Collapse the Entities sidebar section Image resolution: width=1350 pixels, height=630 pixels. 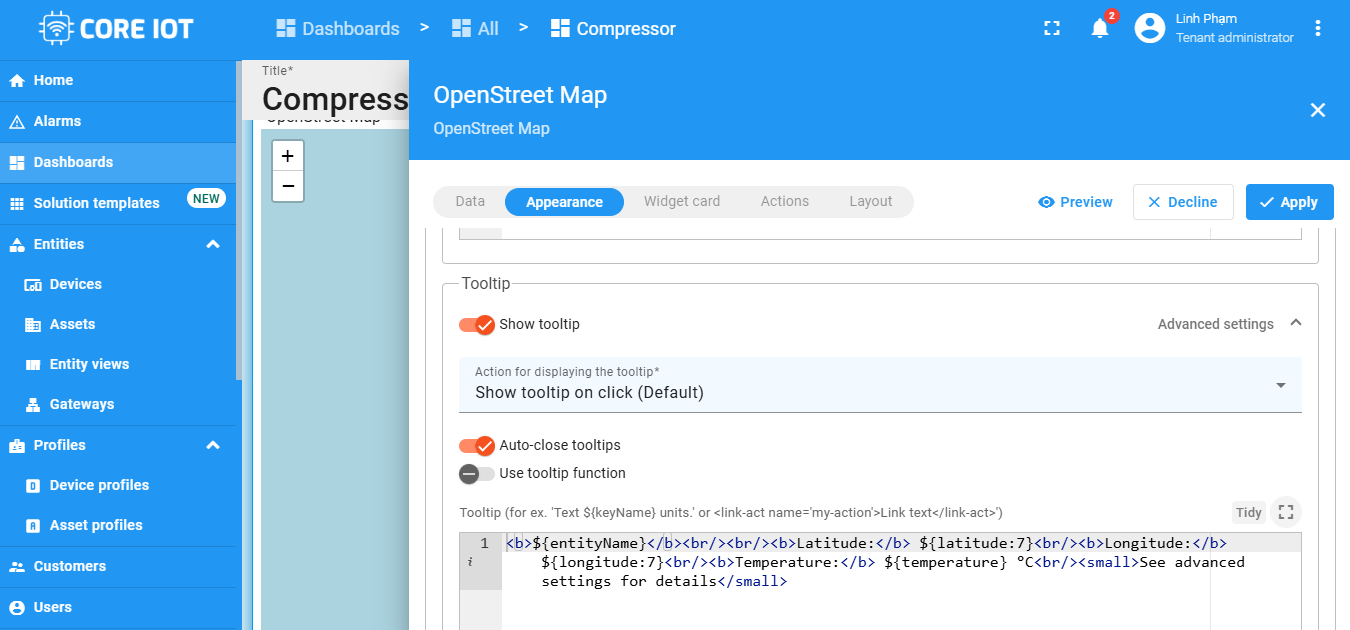(x=213, y=244)
